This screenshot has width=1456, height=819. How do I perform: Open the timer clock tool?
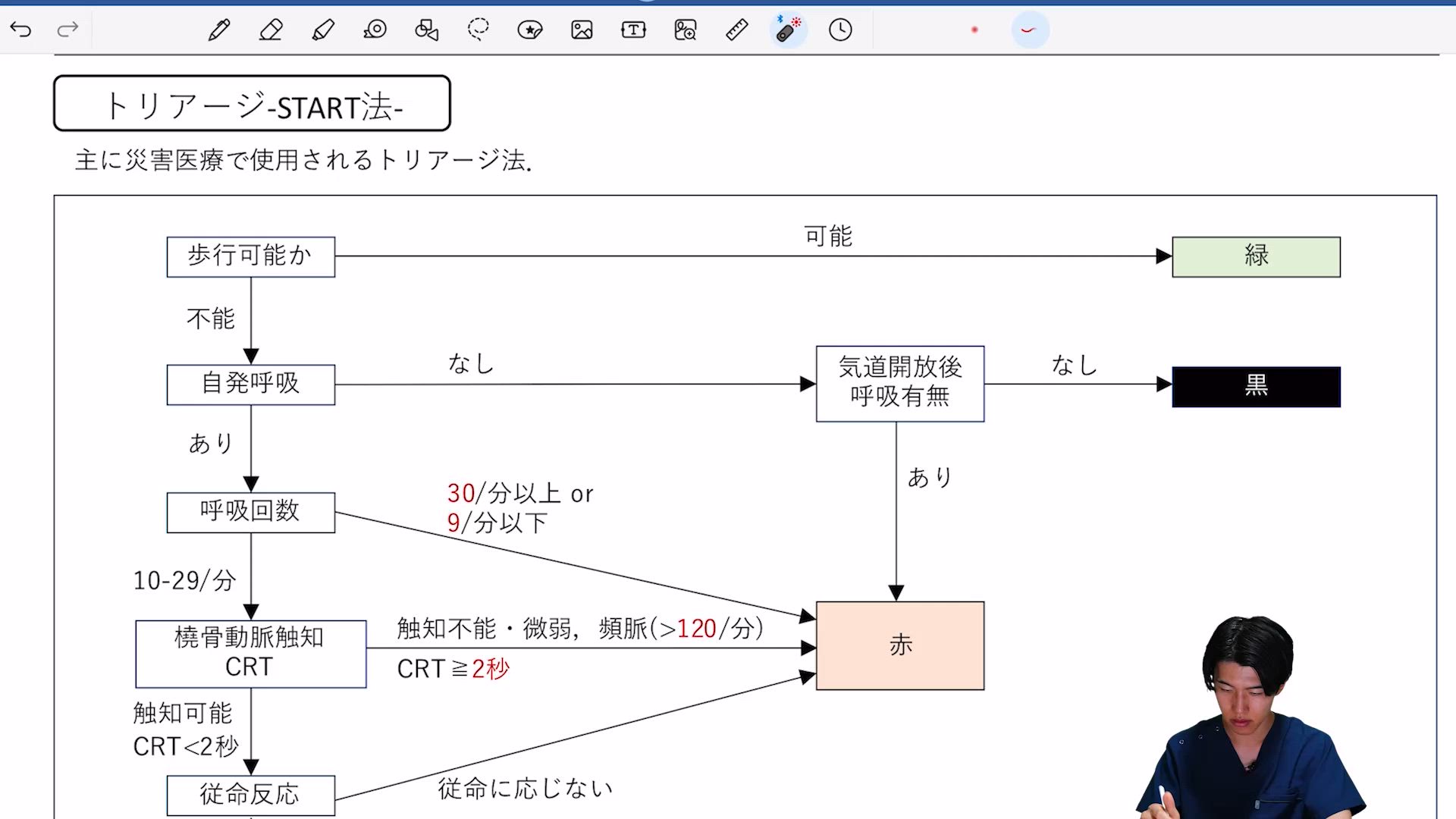[840, 30]
